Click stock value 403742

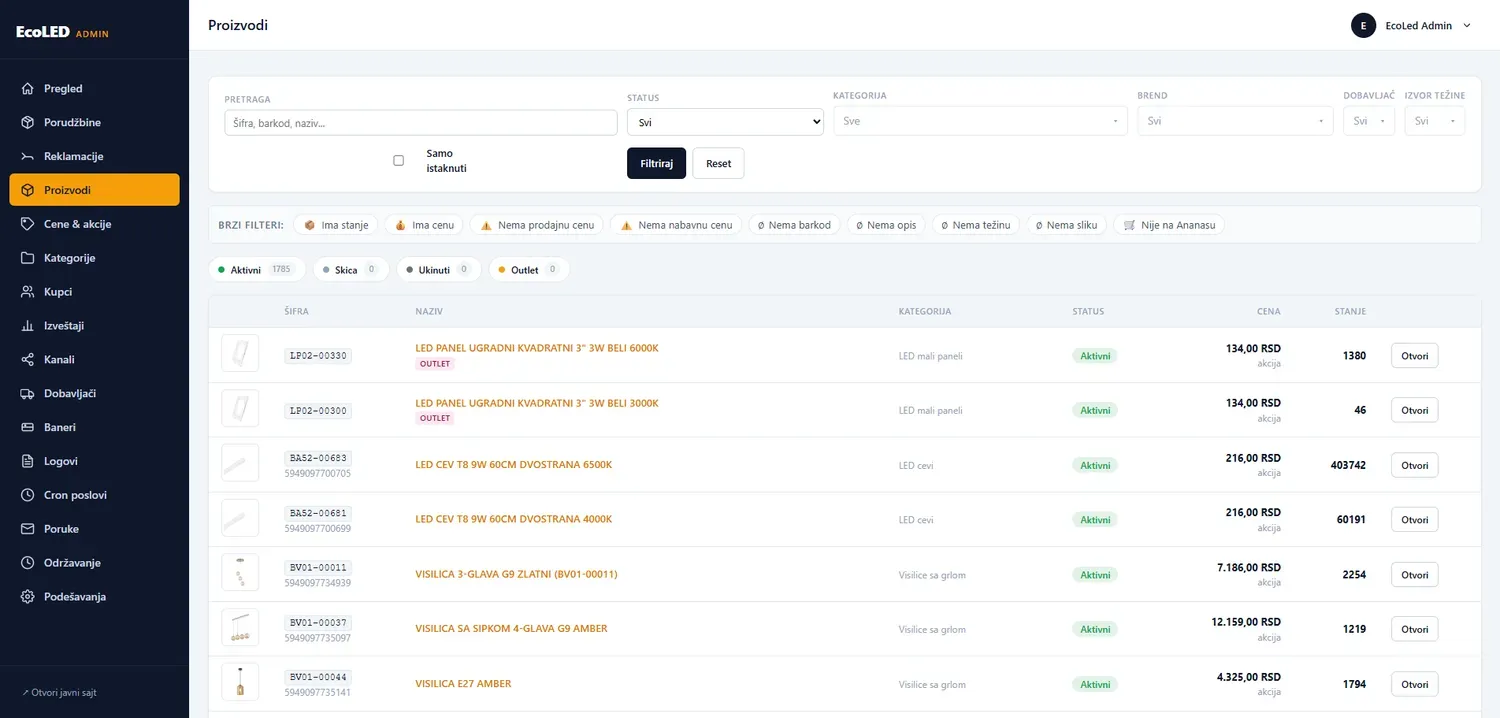click(x=1348, y=465)
